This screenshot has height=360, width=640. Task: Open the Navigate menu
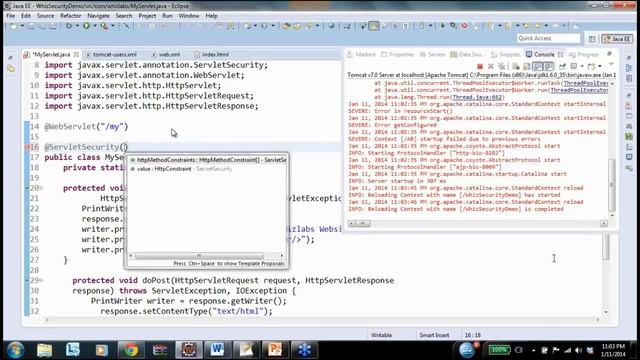point(98,16)
